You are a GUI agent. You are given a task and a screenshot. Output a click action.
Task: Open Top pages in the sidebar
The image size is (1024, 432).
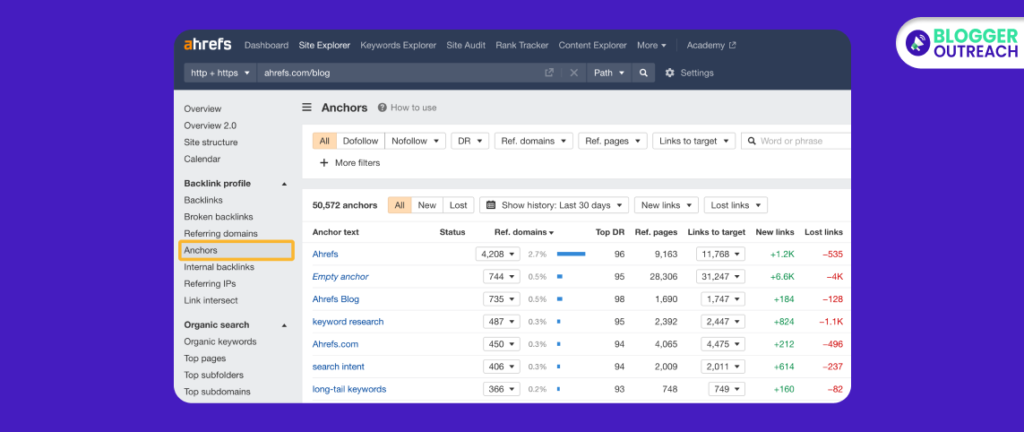(x=205, y=358)
